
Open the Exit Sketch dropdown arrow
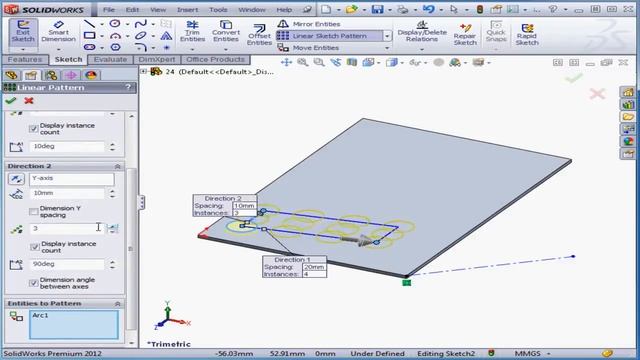(x=23, y=49)
